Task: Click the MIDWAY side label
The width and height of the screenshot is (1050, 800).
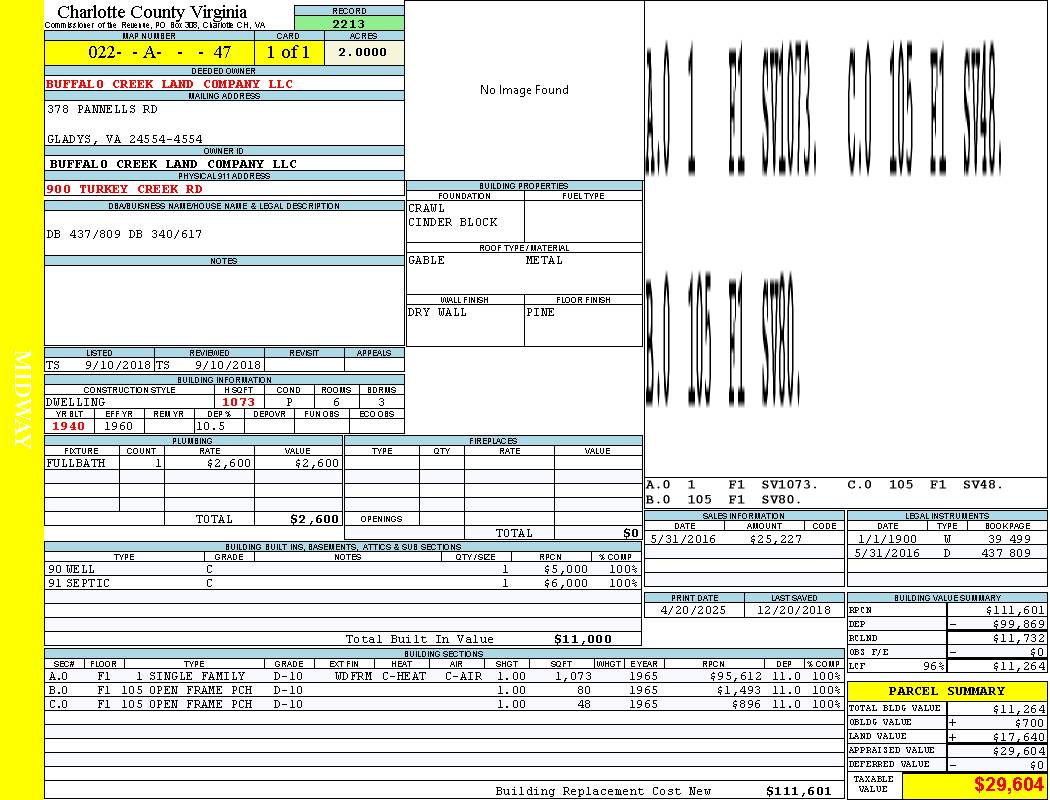Action: tap(22, 400)
